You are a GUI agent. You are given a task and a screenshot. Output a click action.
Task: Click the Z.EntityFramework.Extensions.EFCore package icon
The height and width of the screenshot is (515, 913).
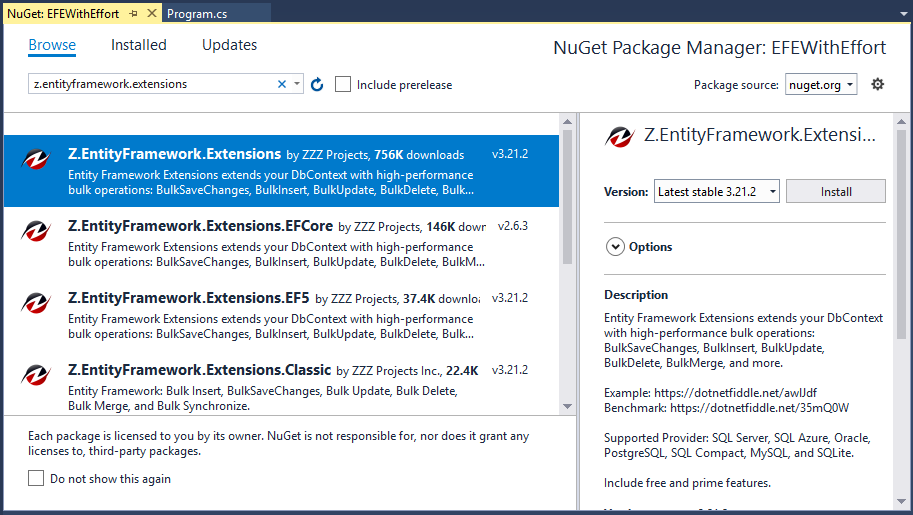[36, 231]
